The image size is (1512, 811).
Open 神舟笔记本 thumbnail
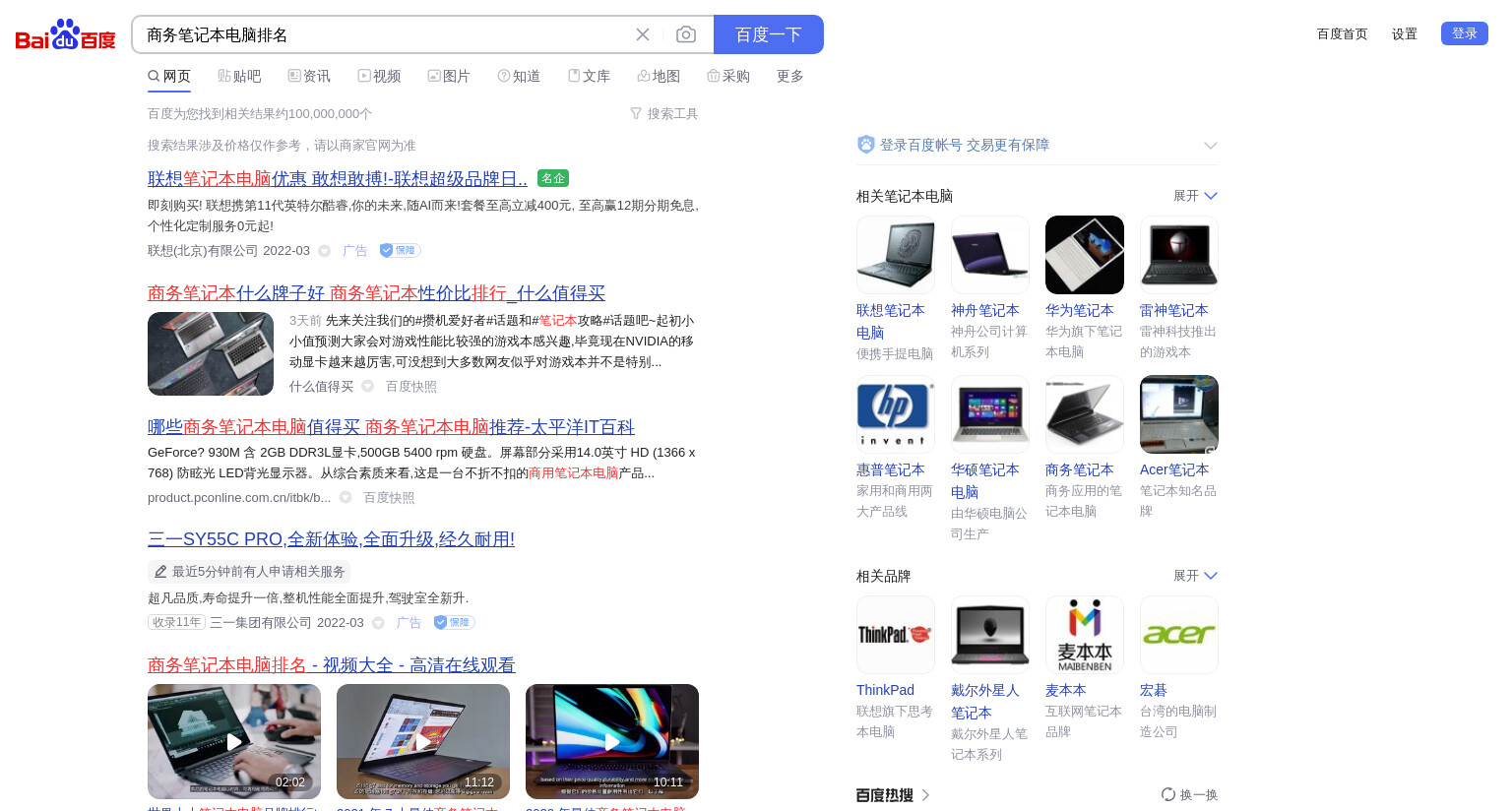[x=990, y=255]
